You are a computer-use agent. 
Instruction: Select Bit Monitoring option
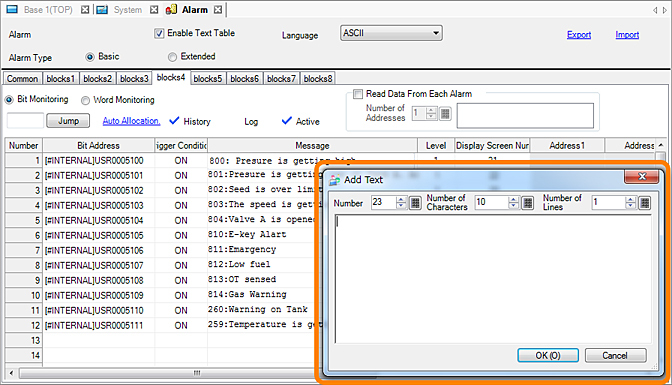[9, 99]
